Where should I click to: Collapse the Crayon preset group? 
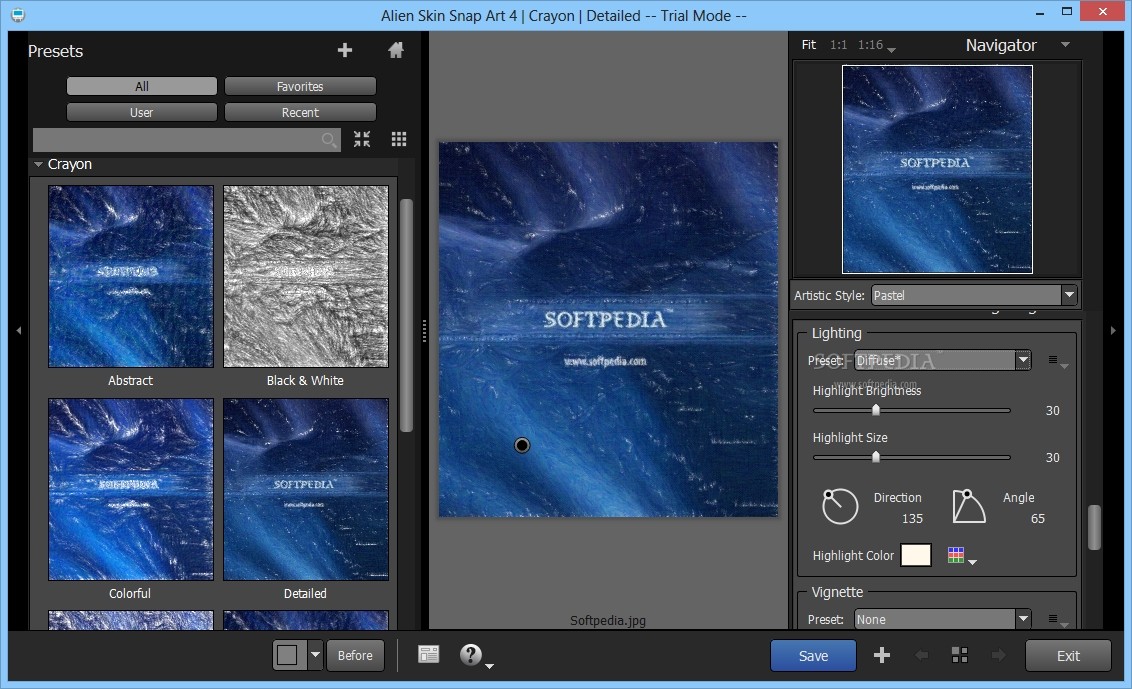click(38, 165)
